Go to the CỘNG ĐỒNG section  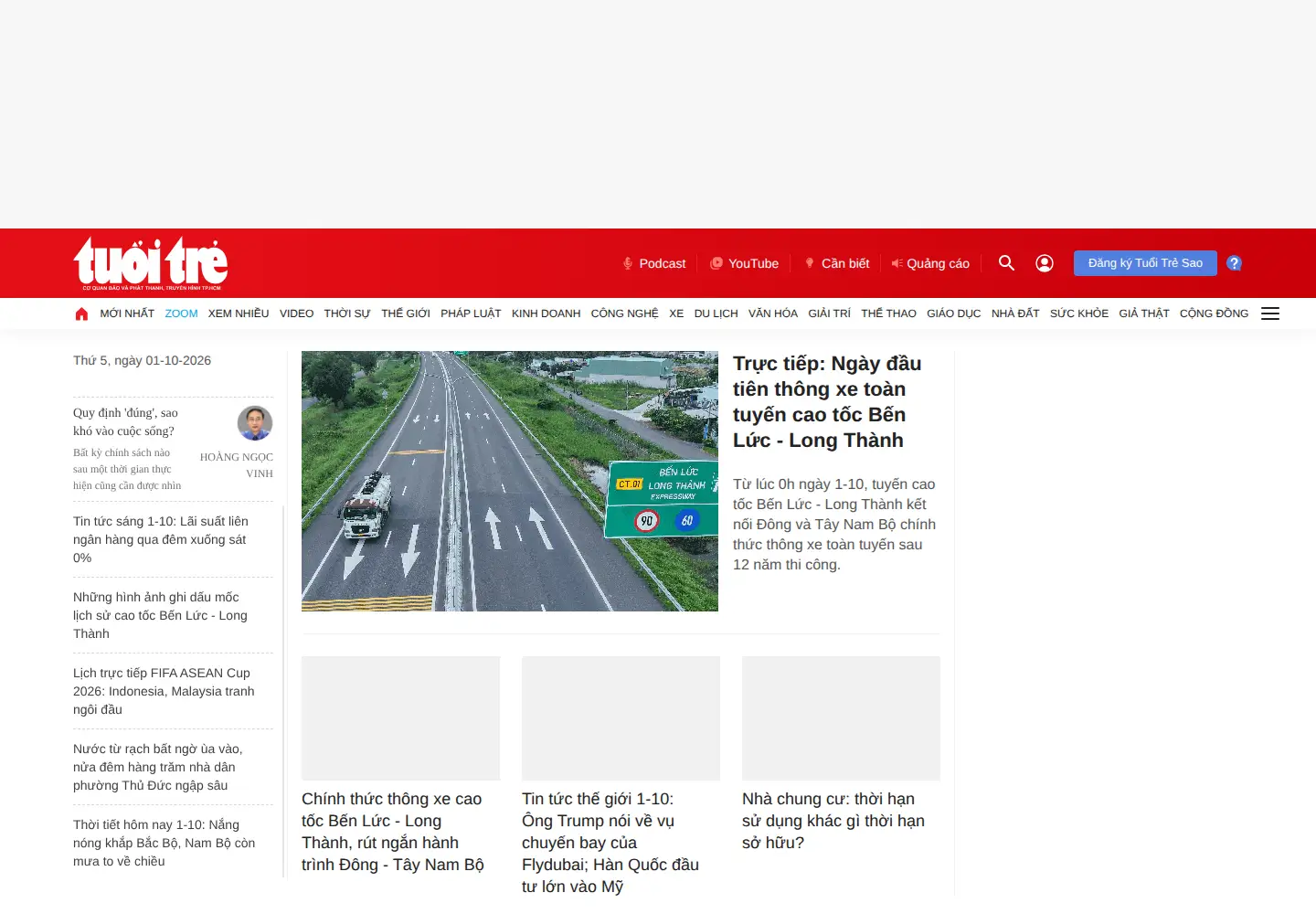pos(1214,314)
